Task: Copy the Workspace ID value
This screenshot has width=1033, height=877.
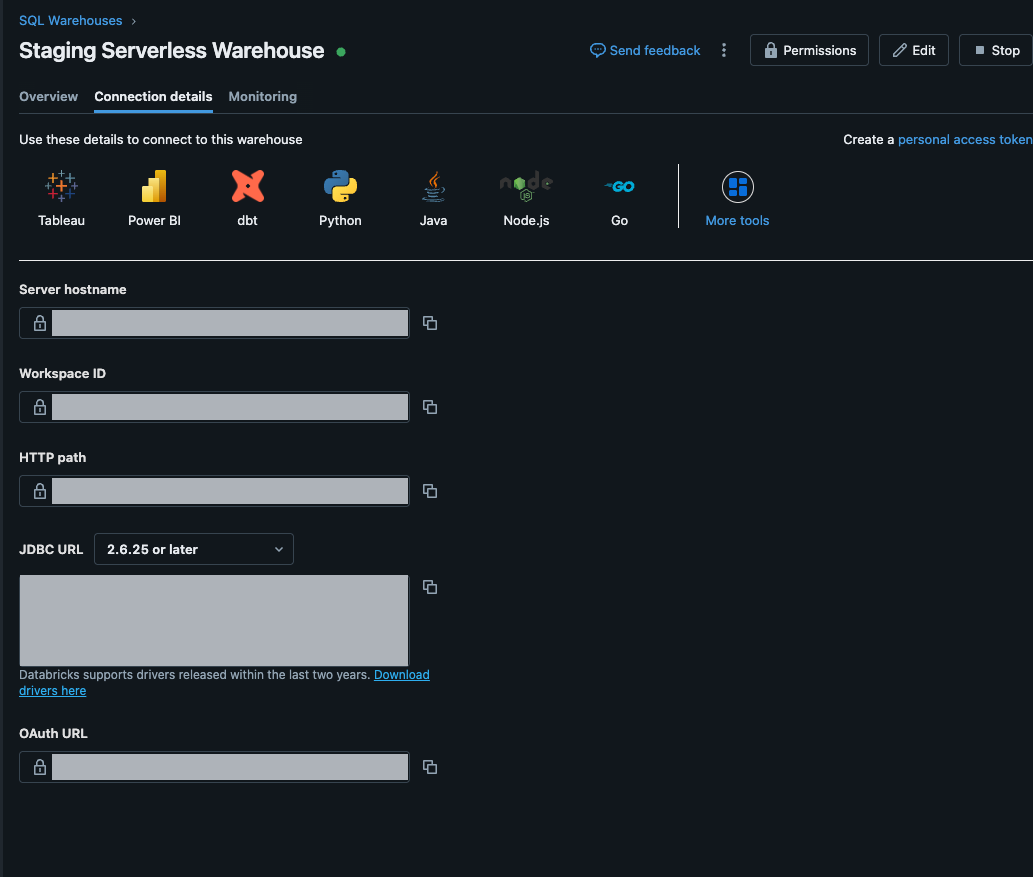Action: (430, 407)
